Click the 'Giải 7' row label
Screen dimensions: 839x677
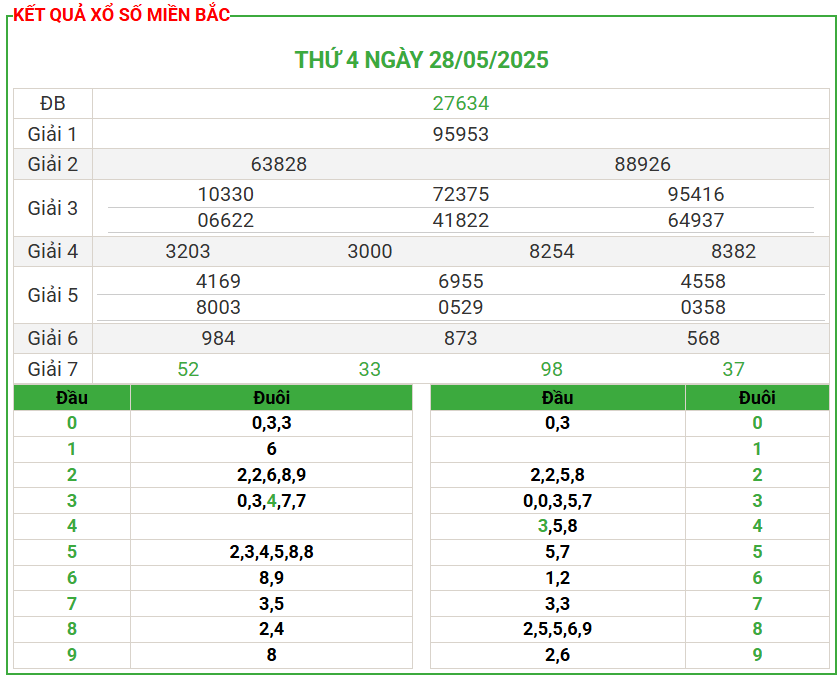pos(52,369)
